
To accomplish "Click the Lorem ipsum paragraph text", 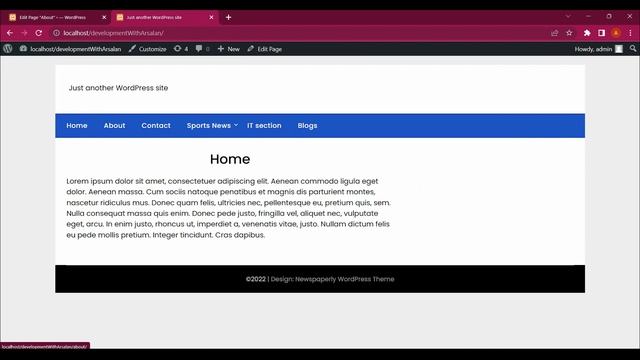I will (229, 208).
